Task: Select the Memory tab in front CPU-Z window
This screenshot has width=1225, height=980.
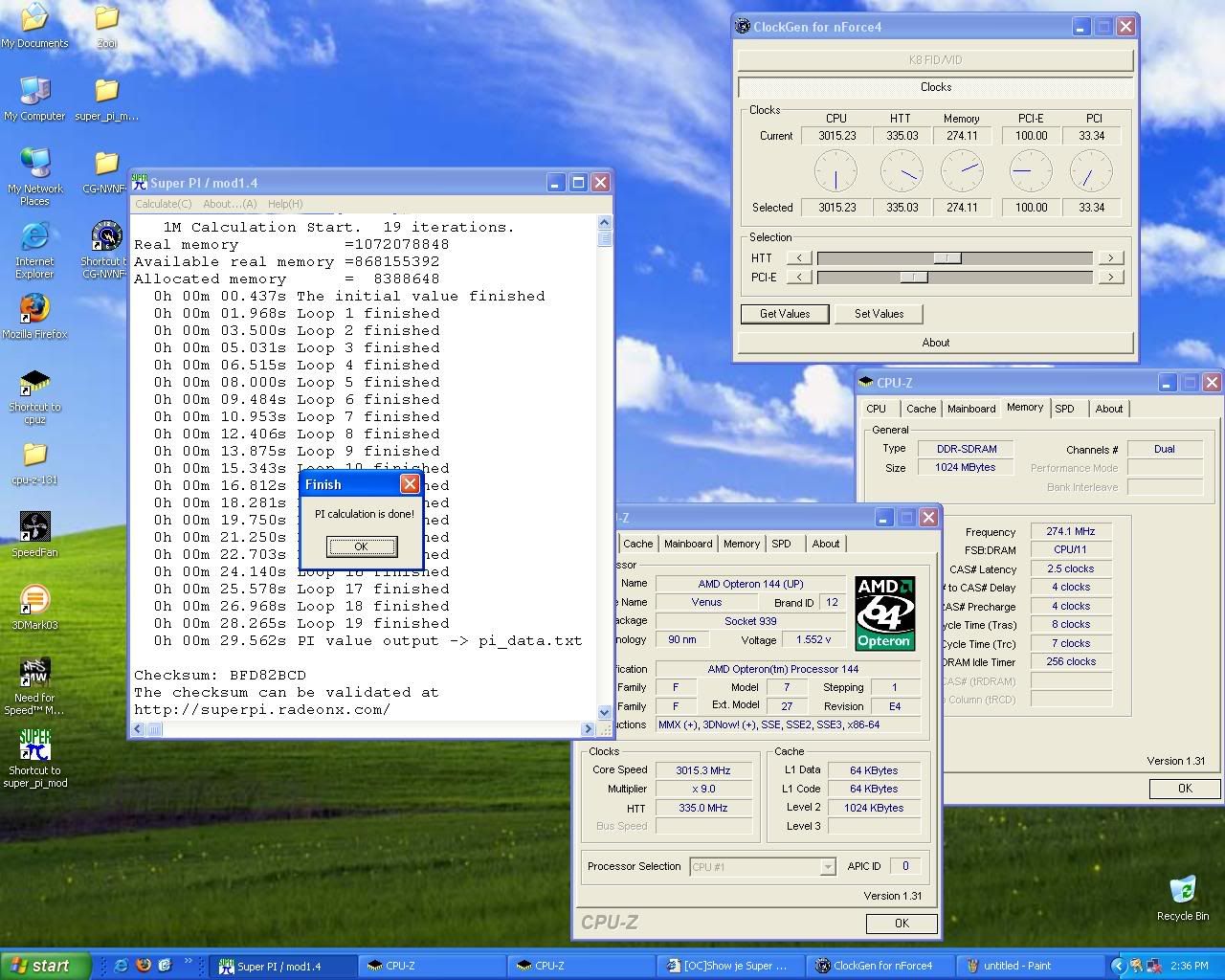Action: point(741,544)
